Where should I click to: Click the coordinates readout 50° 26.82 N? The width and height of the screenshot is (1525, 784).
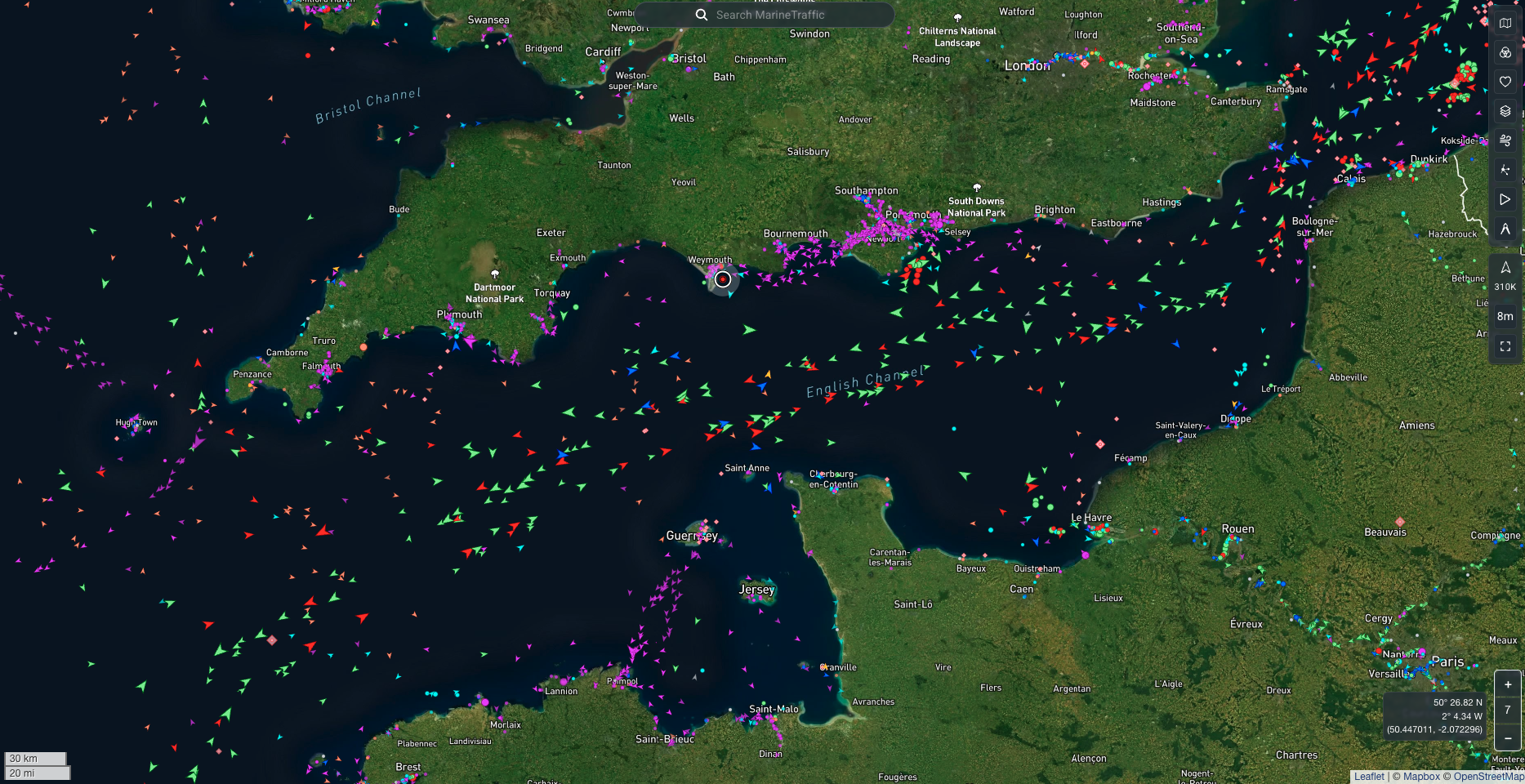click(x=1458, y=702)
